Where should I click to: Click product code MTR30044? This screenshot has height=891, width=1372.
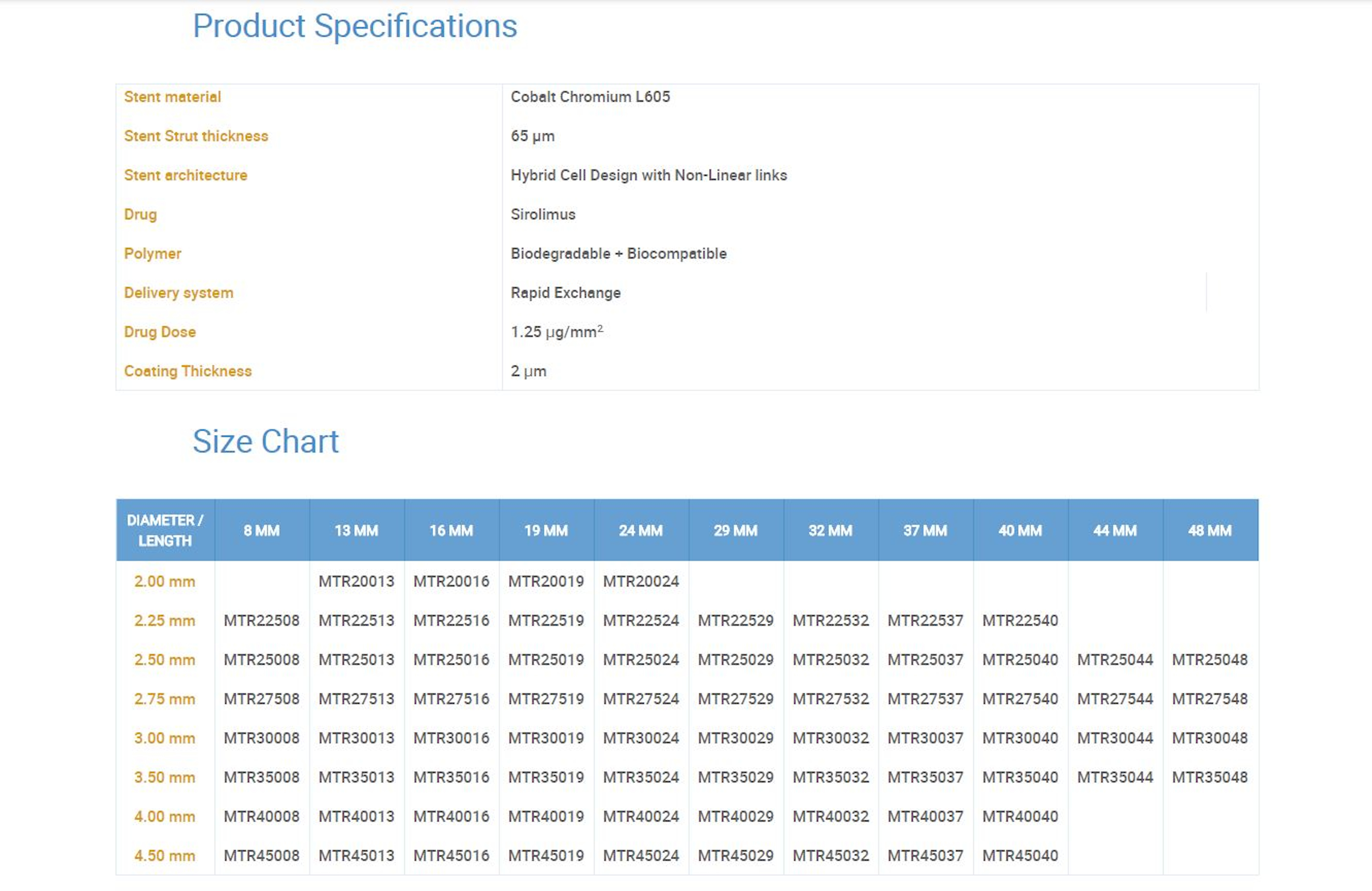(1115, 738)
